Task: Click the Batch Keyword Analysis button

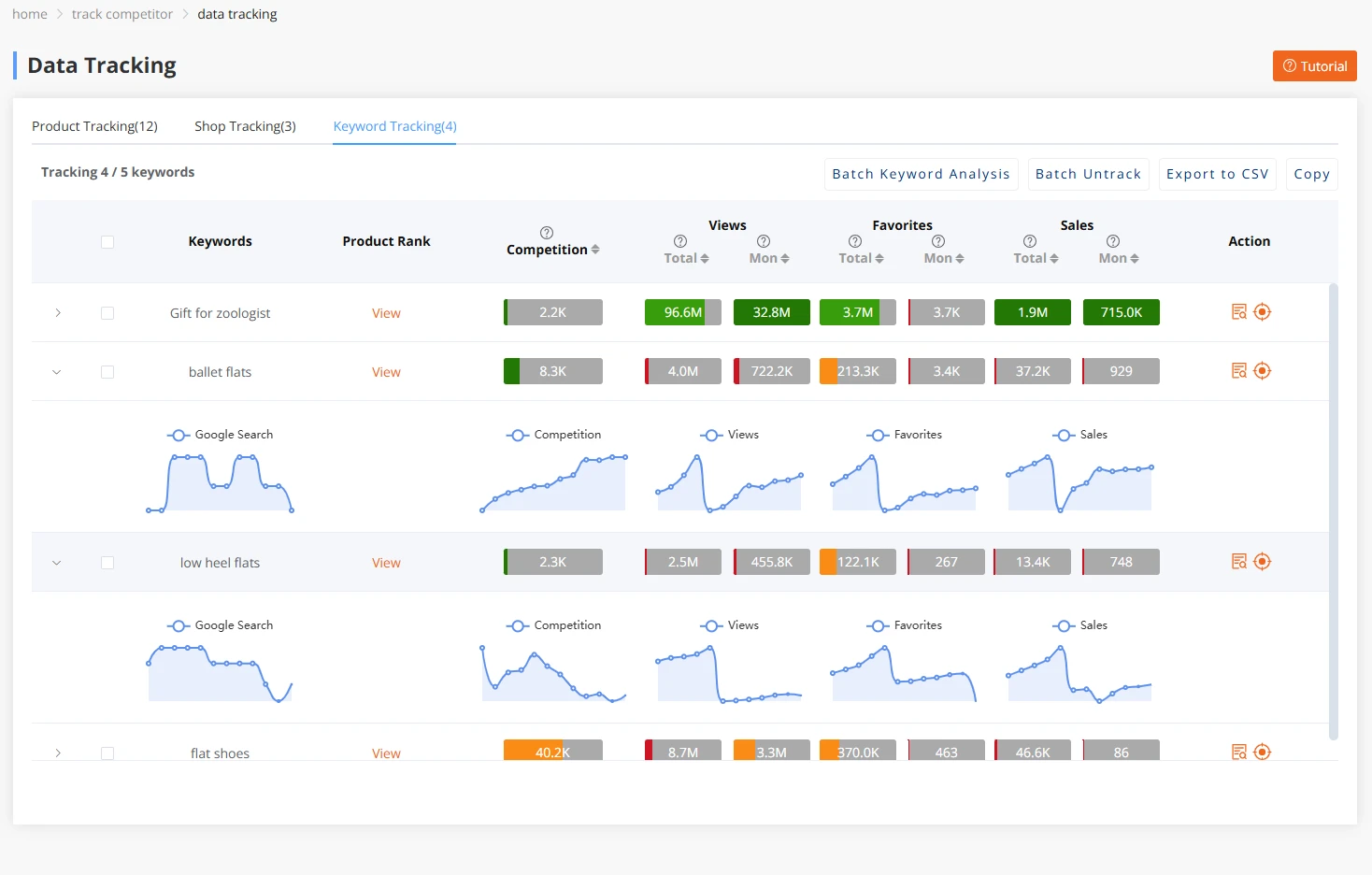Action: pyautogui.click(x=920, y=174)
